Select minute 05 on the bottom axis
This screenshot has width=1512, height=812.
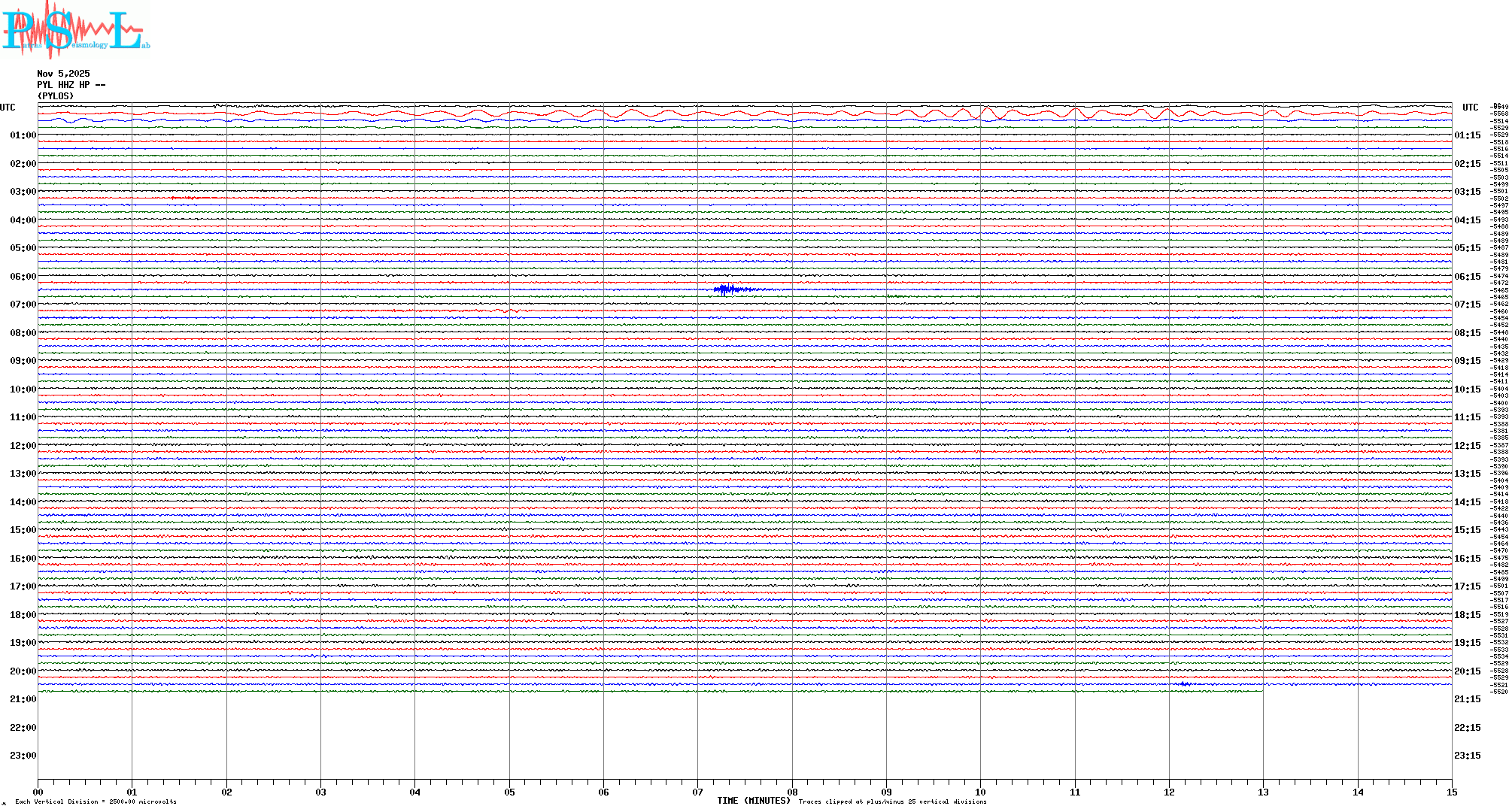(509, 792)
